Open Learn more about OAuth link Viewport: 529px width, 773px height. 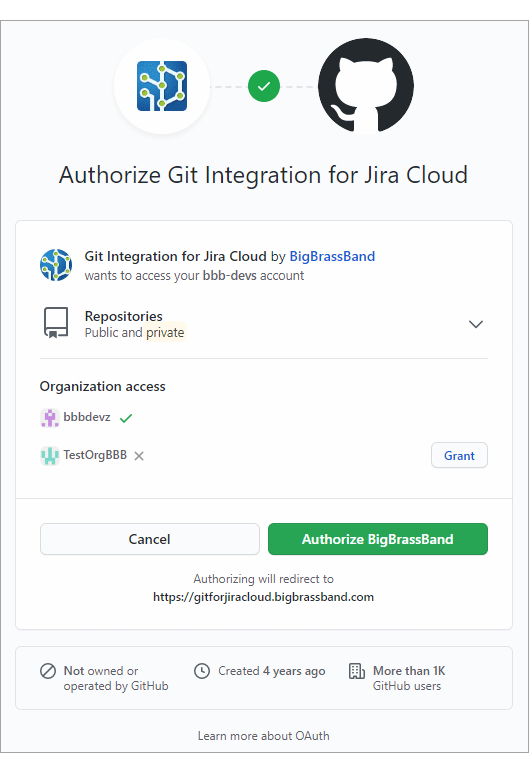coord(264,736)
